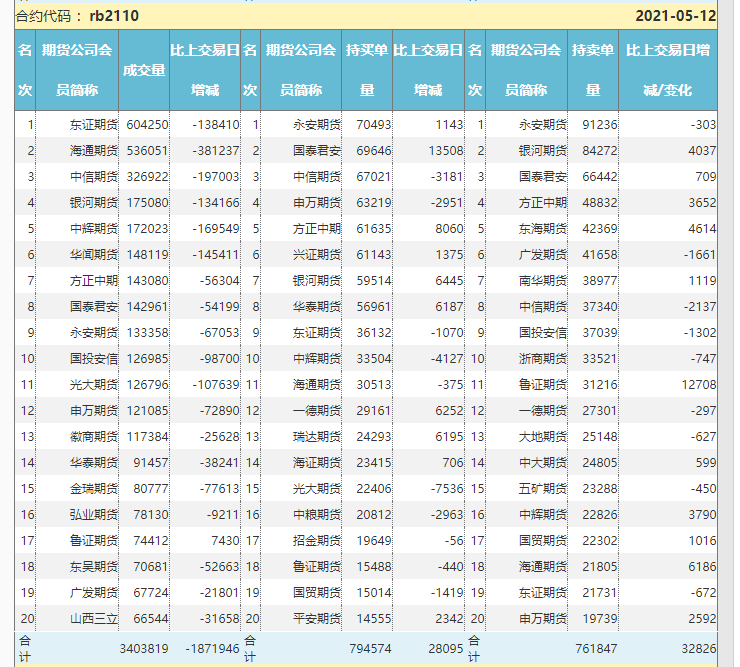Viewport: 740px width, 667px height.
Task: Select trading volume value 604250
Action: tap(147, 125)
